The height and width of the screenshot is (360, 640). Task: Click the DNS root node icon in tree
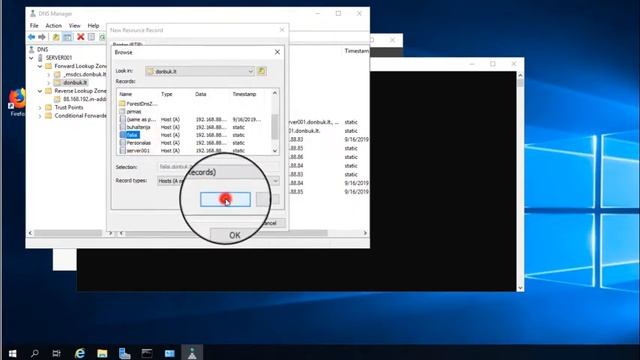coord(31,49)
